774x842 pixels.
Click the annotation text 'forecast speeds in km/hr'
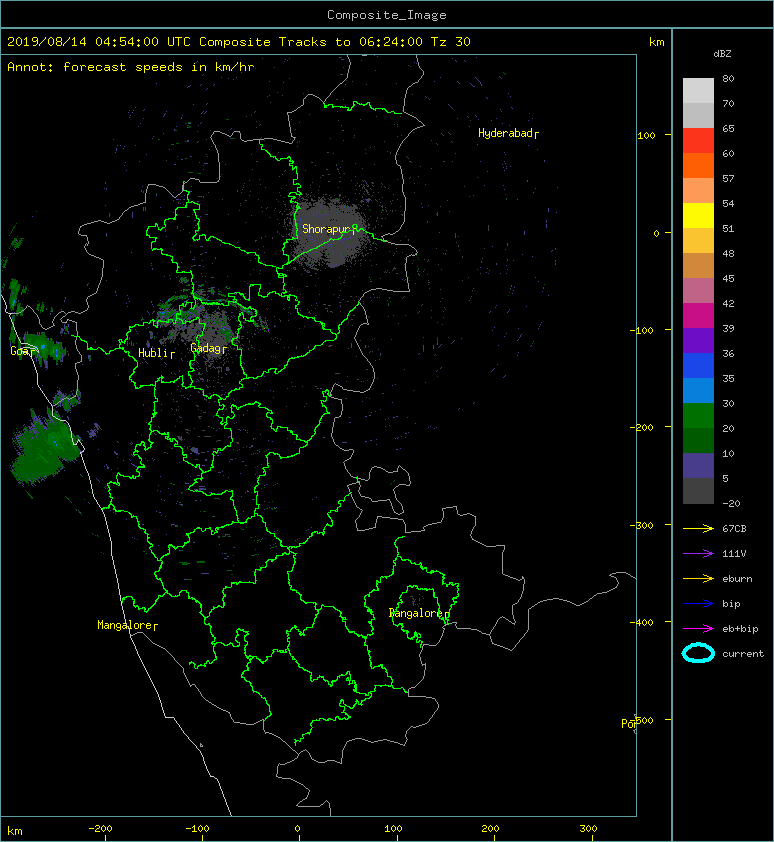coord(159,67)
